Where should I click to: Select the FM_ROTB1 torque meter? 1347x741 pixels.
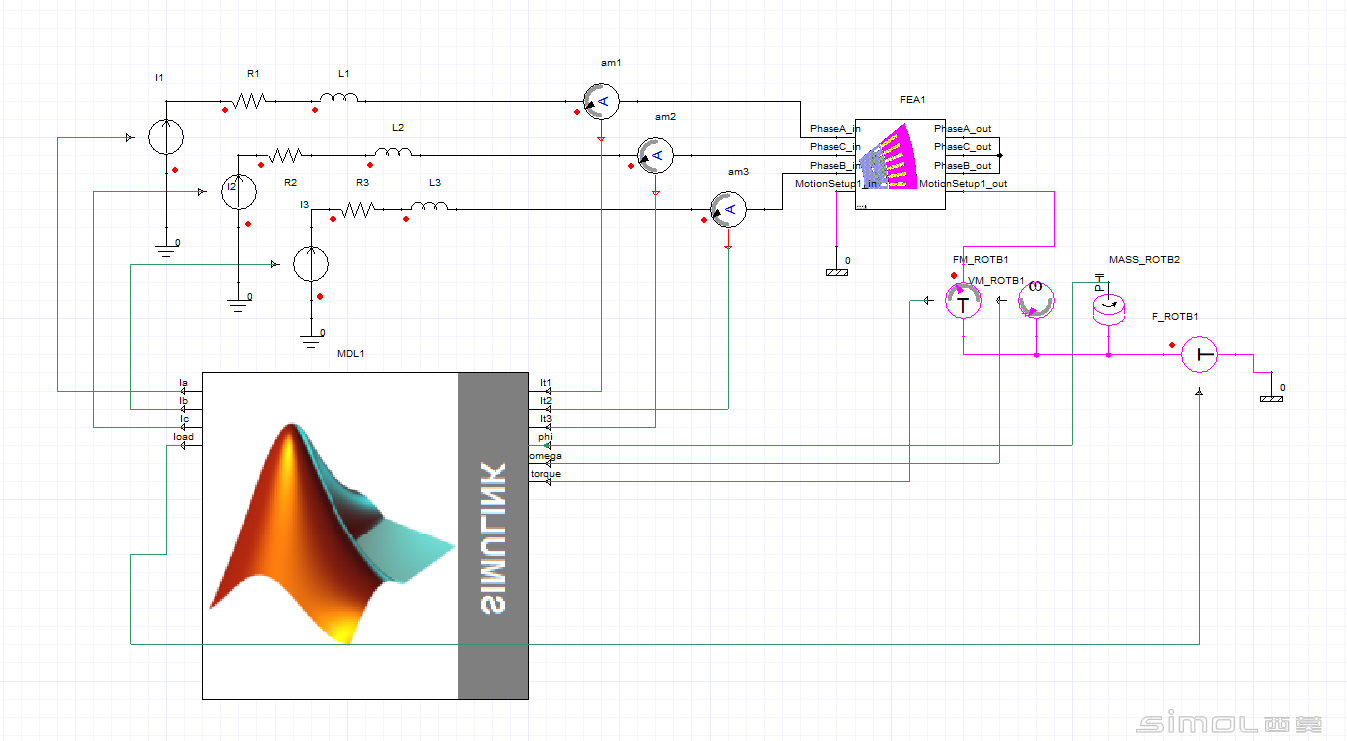(x=963, y=302)
